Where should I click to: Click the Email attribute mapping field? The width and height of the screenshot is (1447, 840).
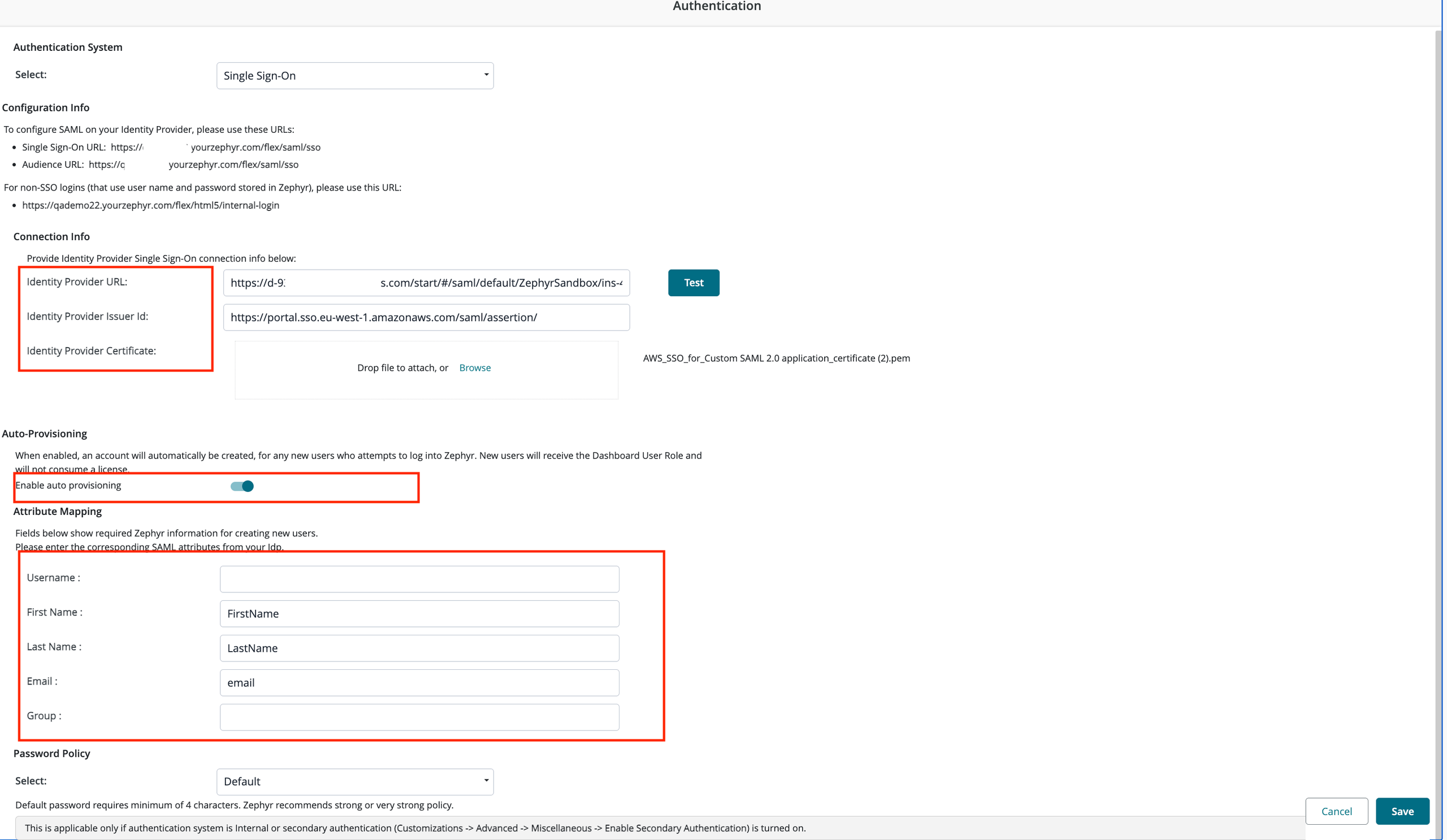click(419, 682)
